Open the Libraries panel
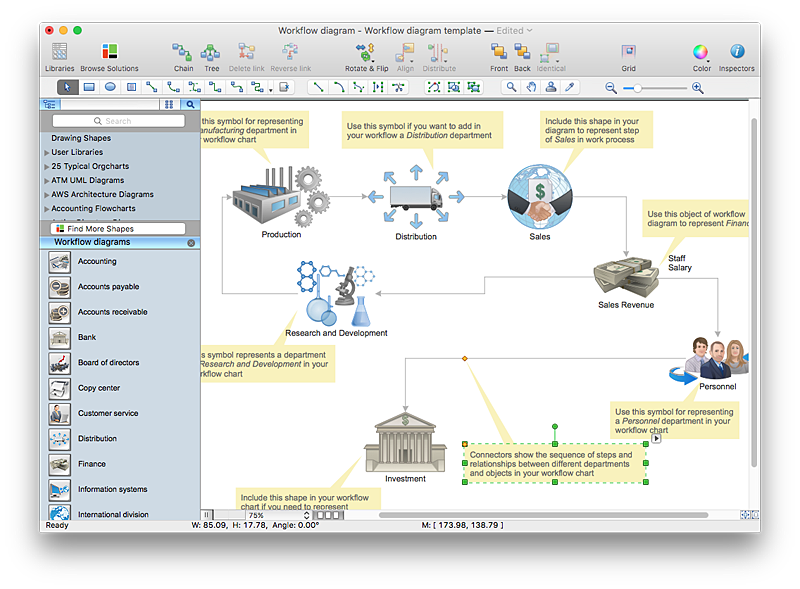800x589 pixels. coord(59,53)
